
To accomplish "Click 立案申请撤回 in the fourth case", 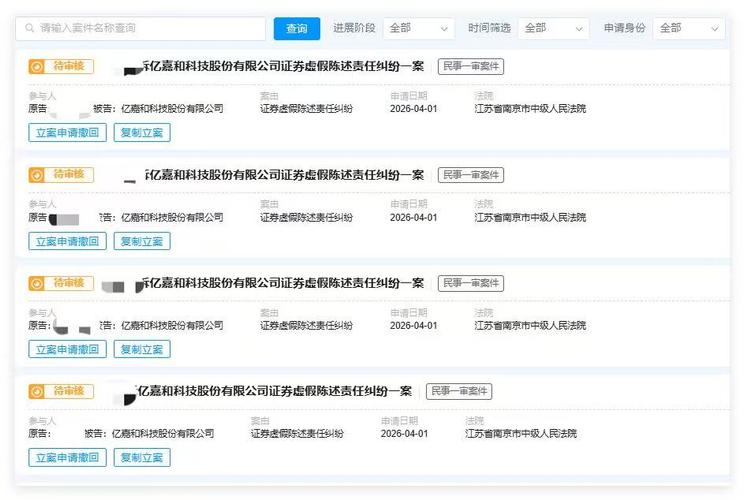I will click(x=67, y=458).
